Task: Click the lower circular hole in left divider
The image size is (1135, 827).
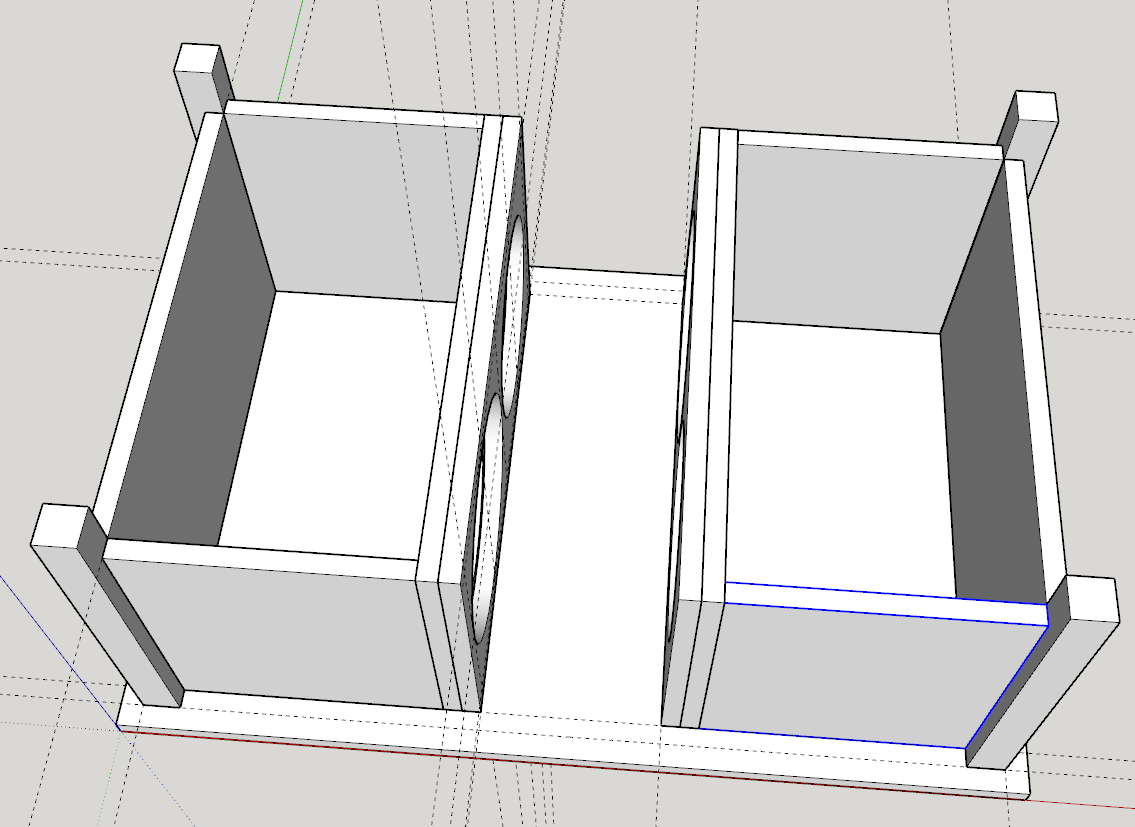Action: pos(486,521)
